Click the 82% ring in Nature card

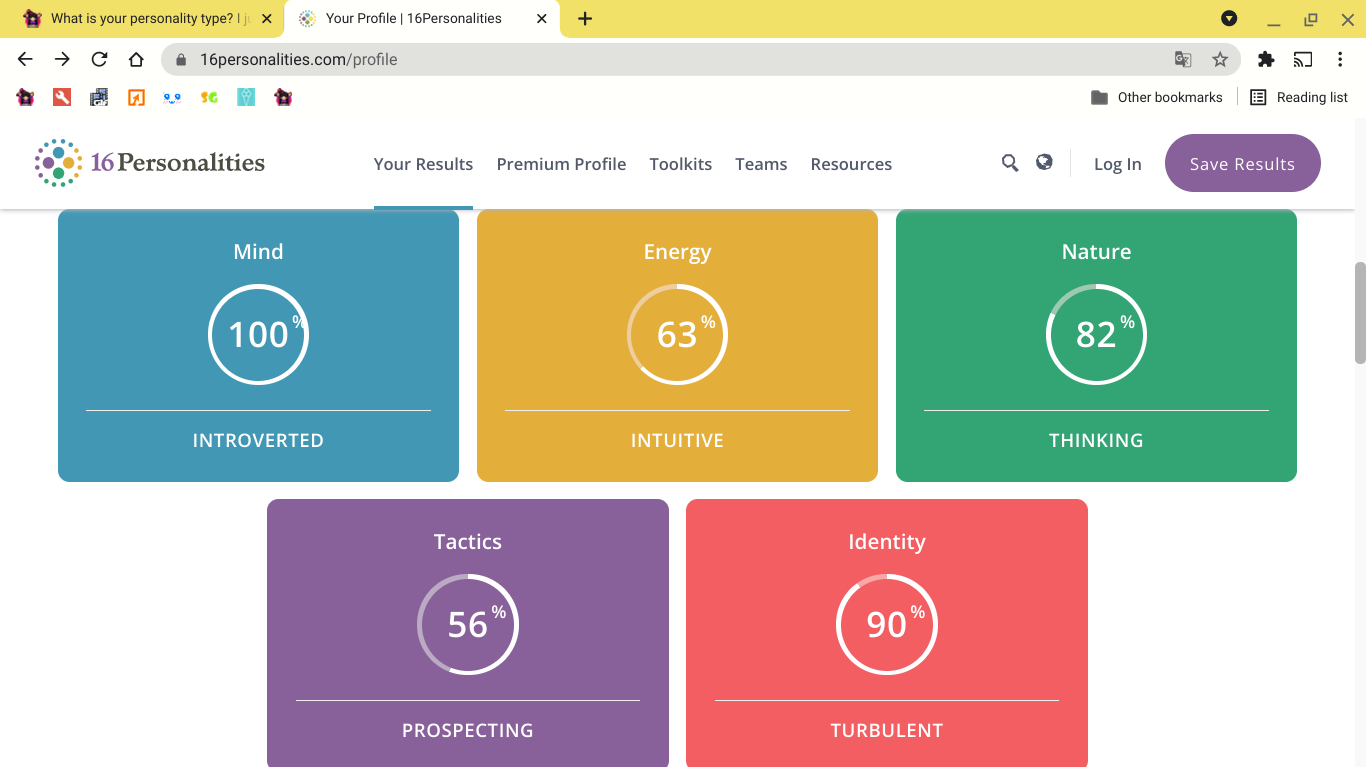tap(1096, 335)
